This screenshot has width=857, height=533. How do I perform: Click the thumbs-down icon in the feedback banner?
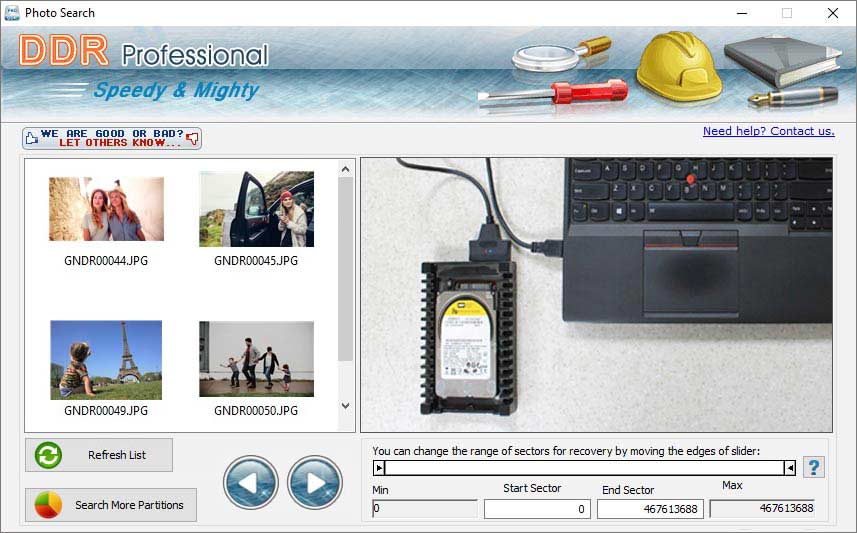[192, 138]
